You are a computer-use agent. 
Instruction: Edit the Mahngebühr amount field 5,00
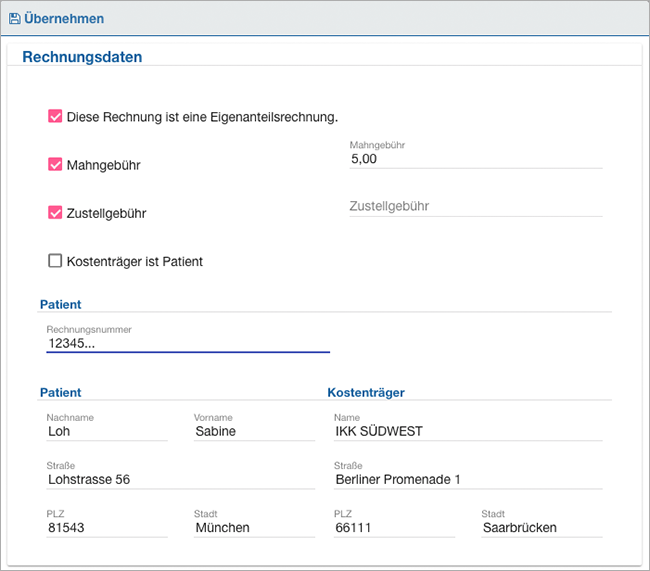(x=476, y=159)
